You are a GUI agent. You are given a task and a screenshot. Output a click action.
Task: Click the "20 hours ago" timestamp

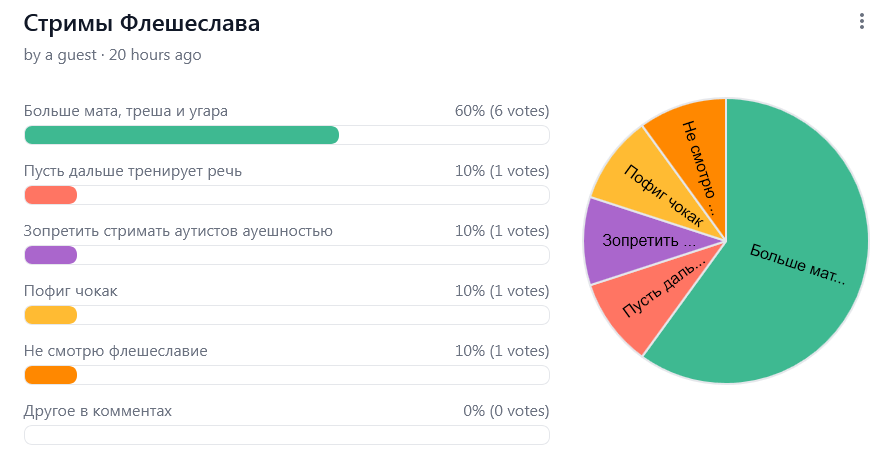(x=155, y=55)
